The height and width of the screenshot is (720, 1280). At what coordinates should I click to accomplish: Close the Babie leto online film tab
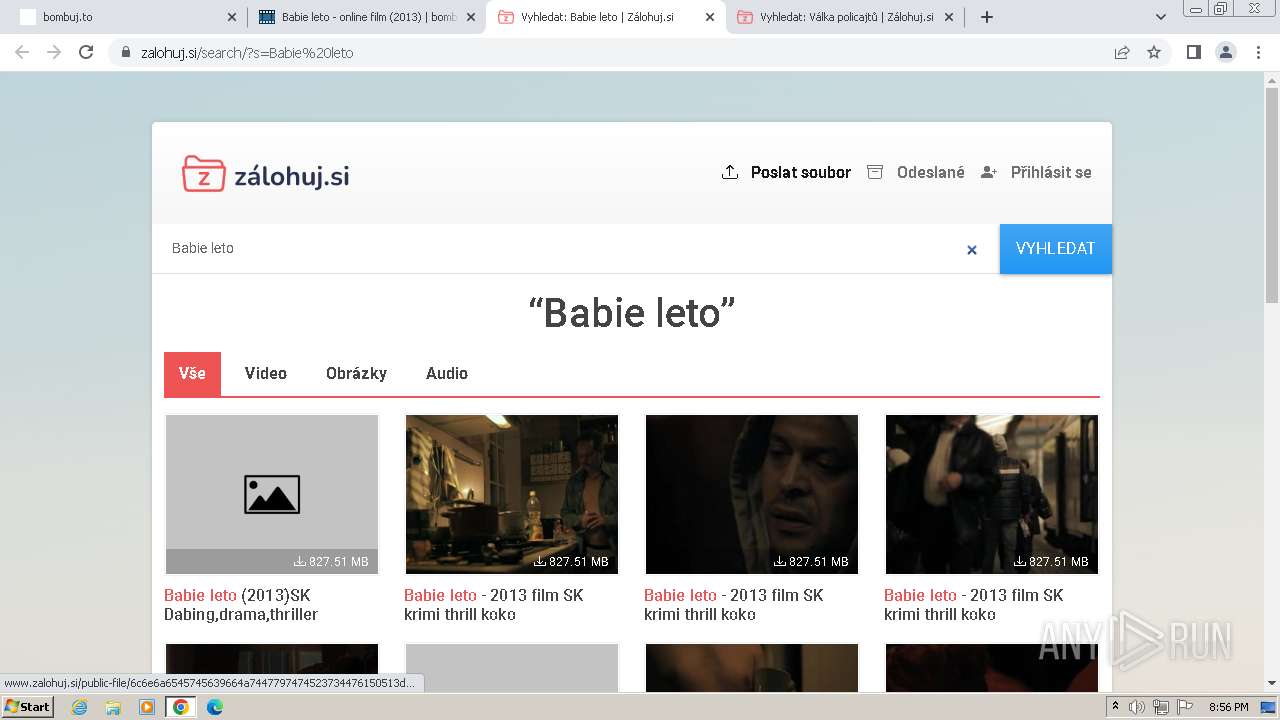[x=471, y=17]
